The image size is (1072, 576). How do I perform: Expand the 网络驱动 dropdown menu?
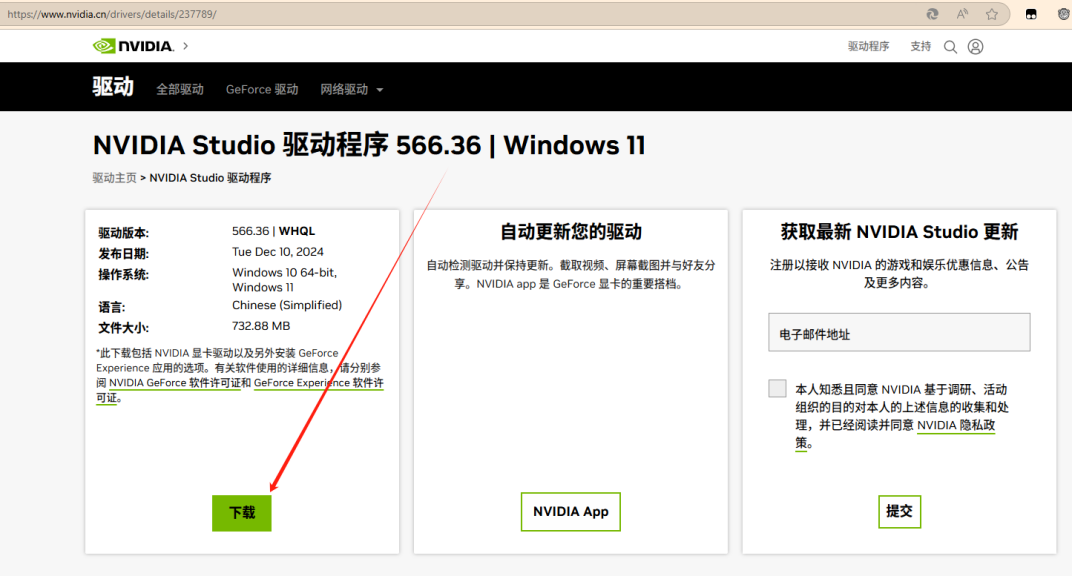[x=351, y=89]
